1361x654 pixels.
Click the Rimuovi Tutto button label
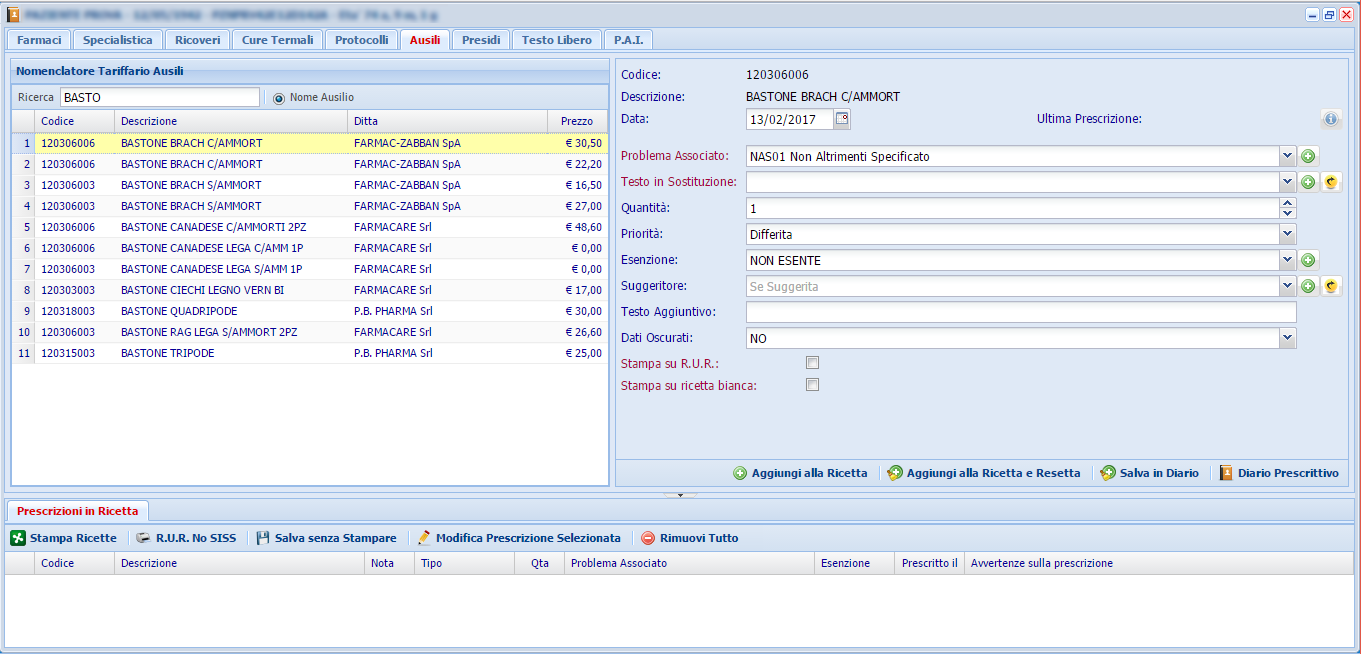coord(699,538)
